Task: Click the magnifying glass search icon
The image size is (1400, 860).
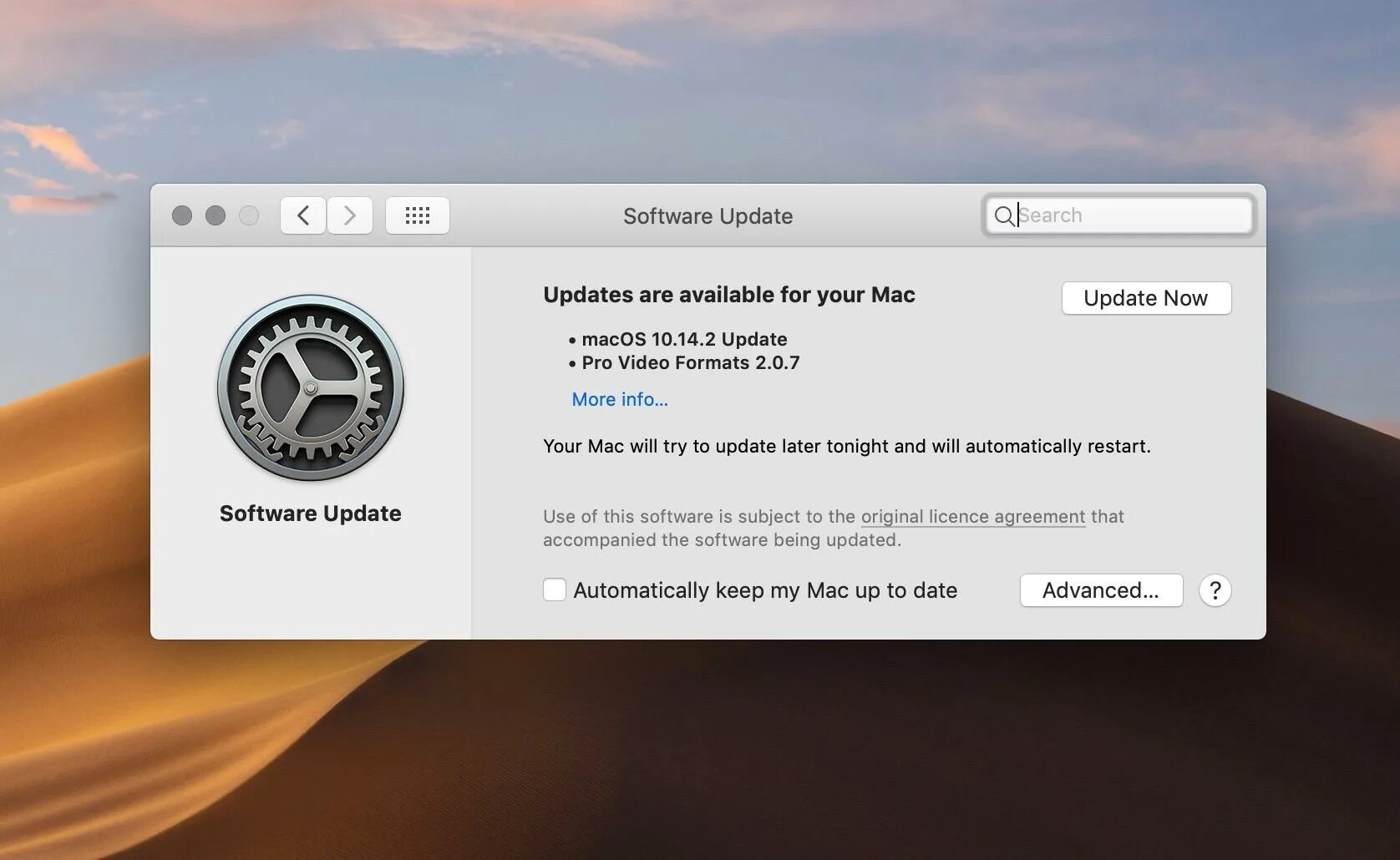Action: 1004,216
